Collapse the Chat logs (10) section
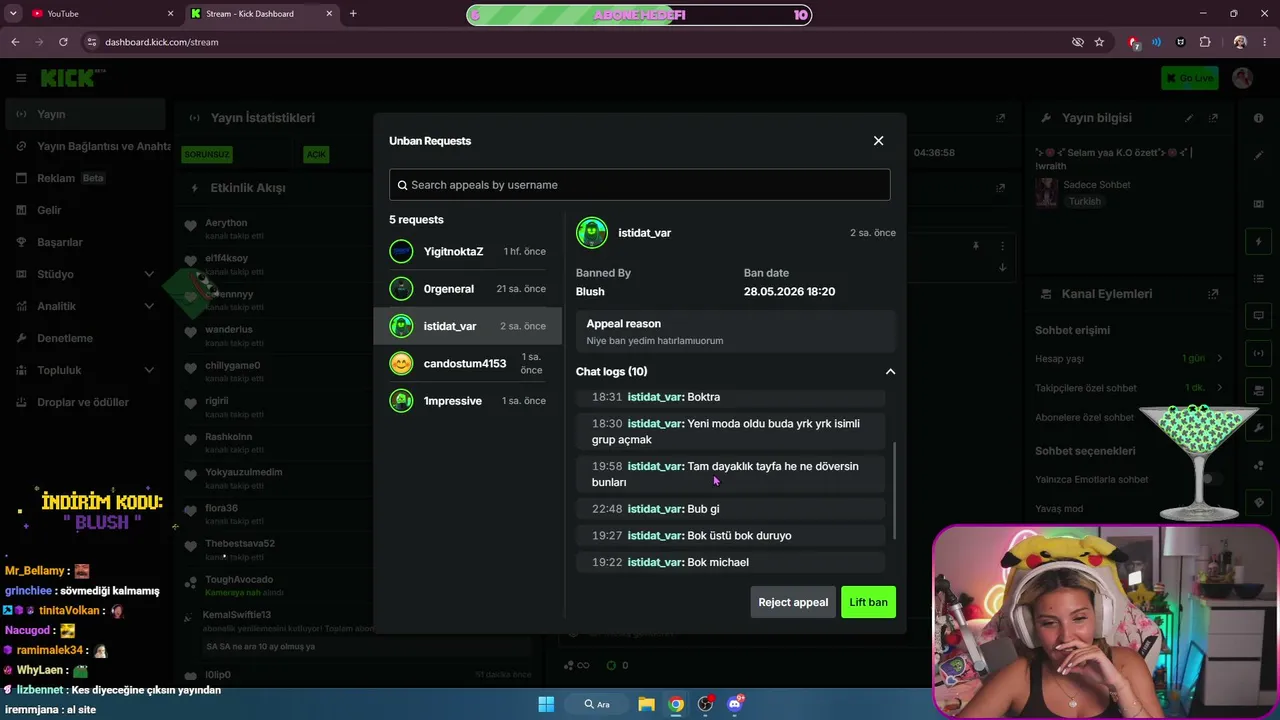The image size is (1280, 720). click(890, 372)
